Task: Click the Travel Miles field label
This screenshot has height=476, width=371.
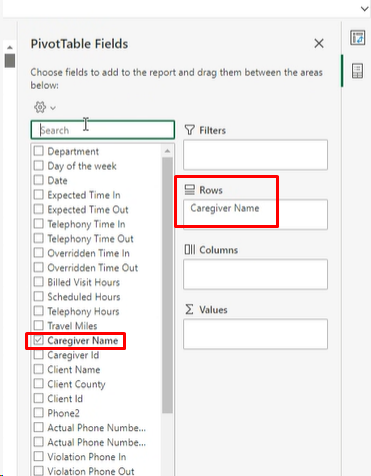Action: pos(72,326)
